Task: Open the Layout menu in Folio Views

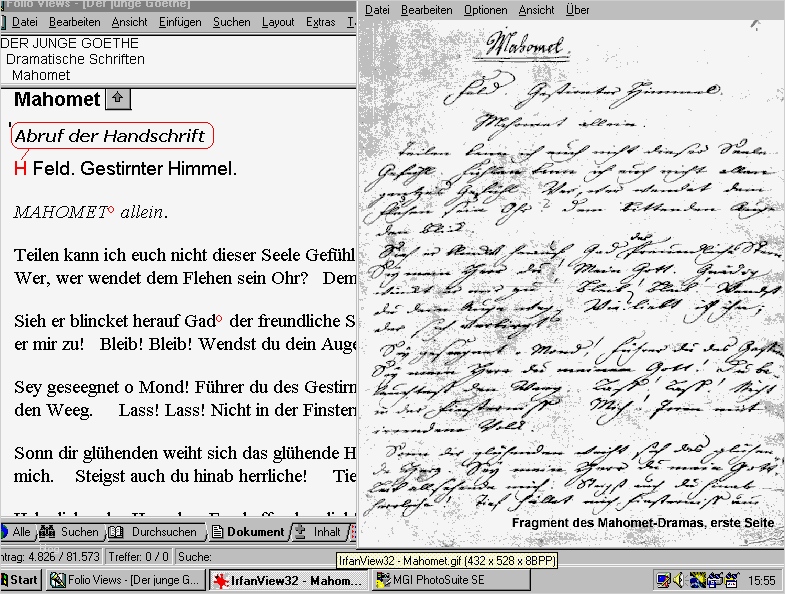Action: point(278,22)
